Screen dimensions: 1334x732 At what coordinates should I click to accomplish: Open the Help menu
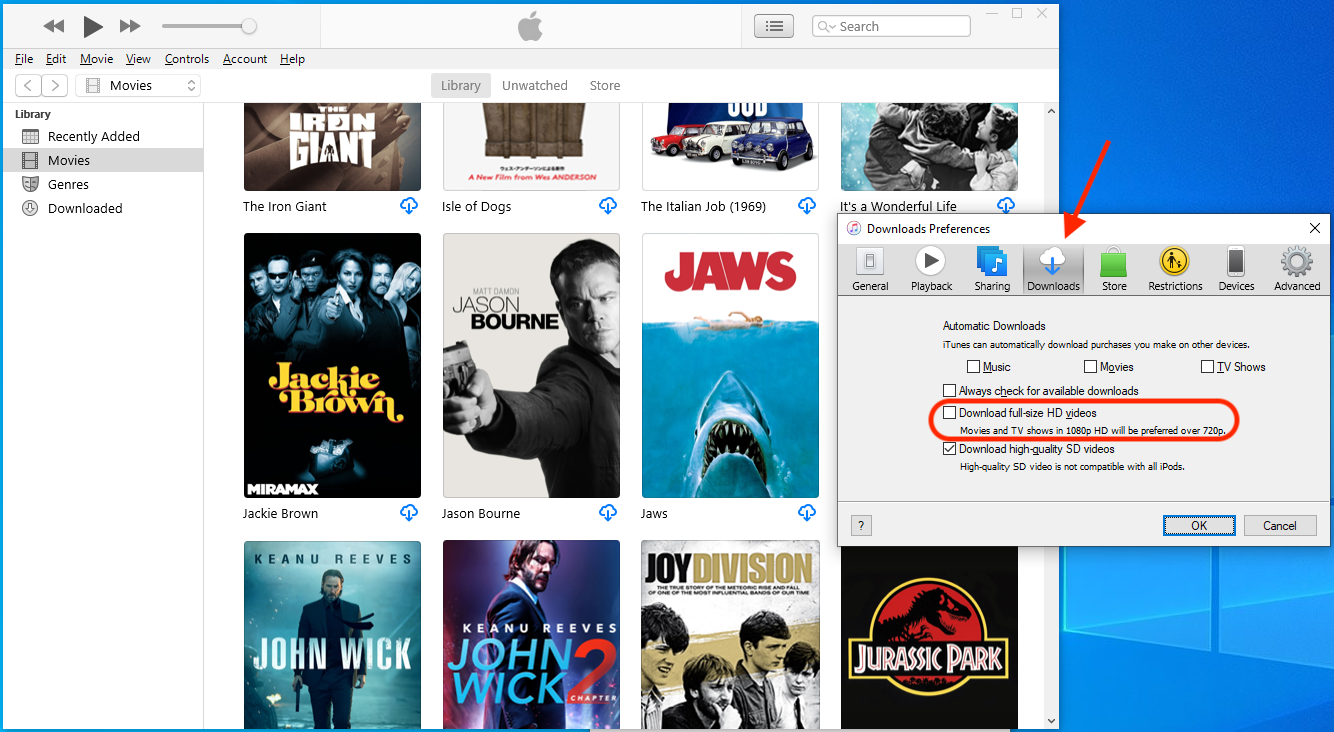(x=292, y=59)
